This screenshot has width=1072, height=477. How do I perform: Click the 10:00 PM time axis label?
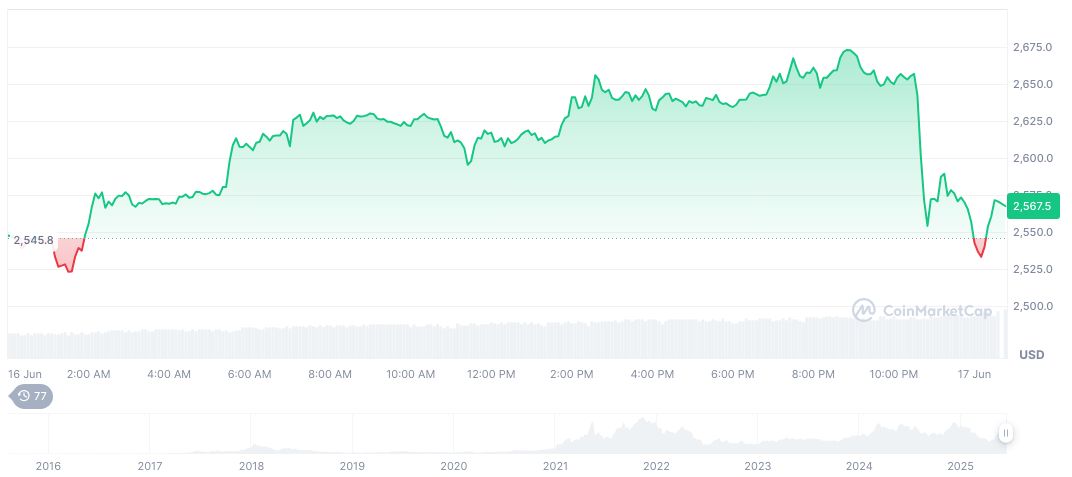[x=894, y=374]
